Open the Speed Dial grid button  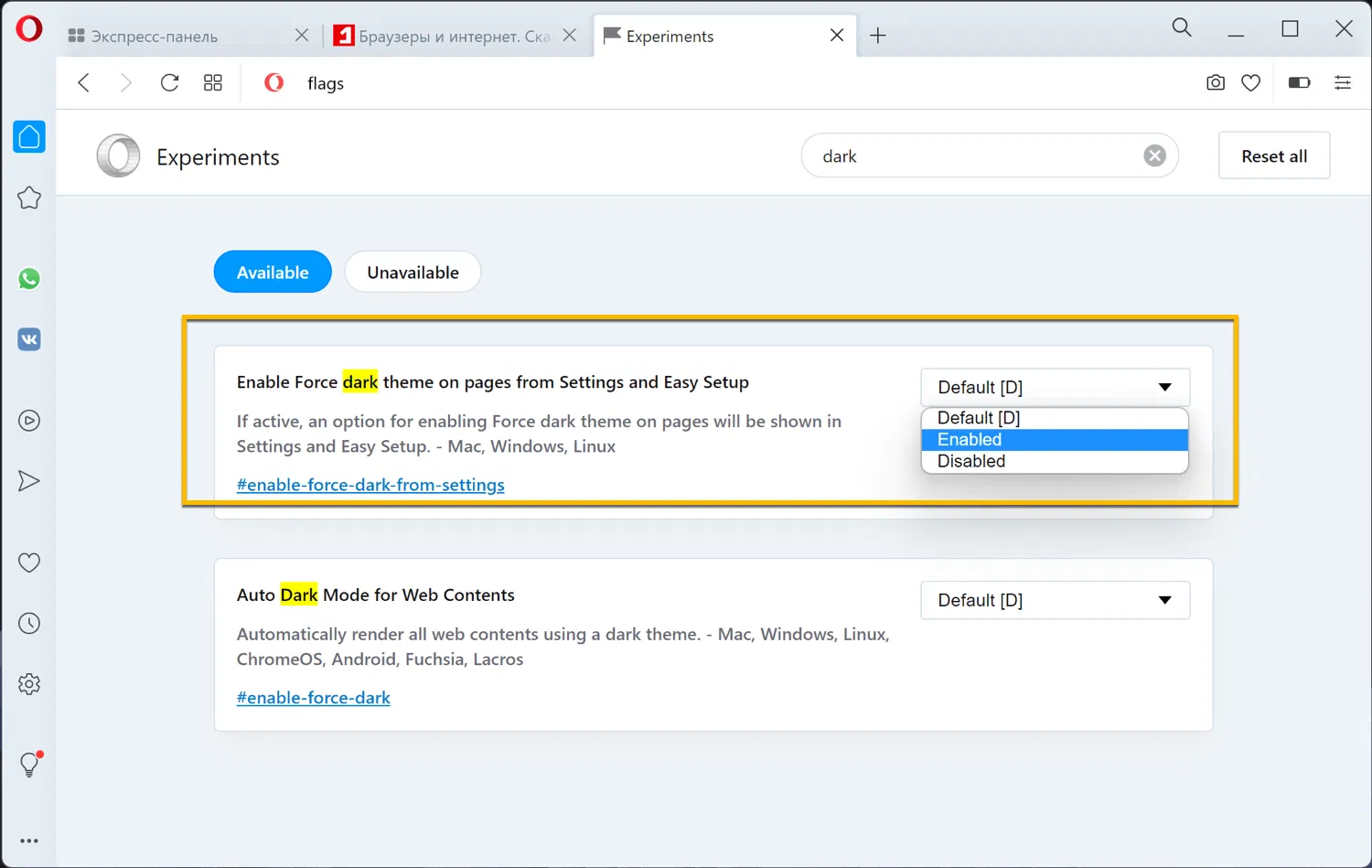213,83
